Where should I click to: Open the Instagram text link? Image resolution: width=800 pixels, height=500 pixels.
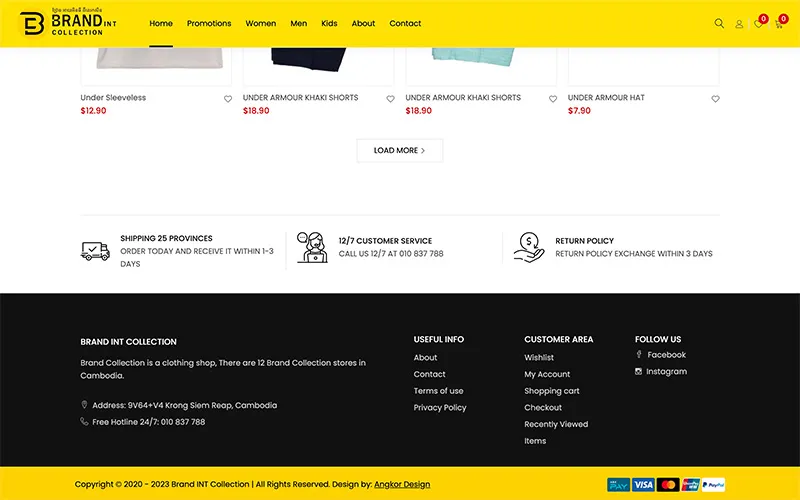[666, 371]
